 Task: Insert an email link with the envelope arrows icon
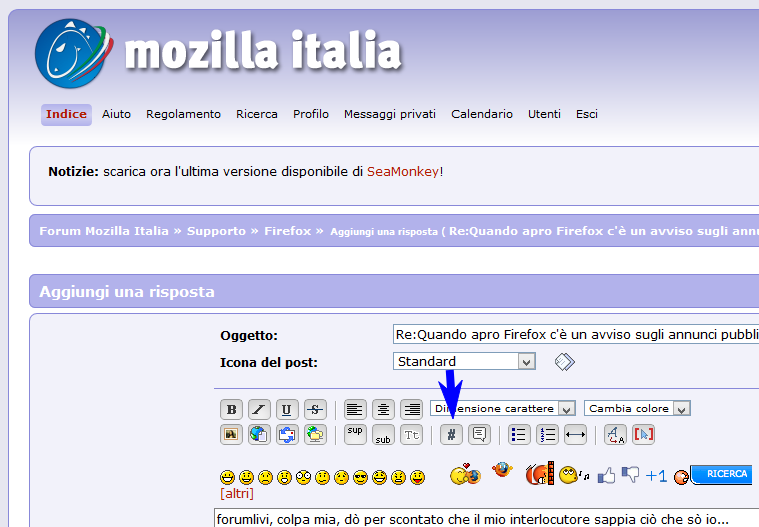(x=287, y=434)
